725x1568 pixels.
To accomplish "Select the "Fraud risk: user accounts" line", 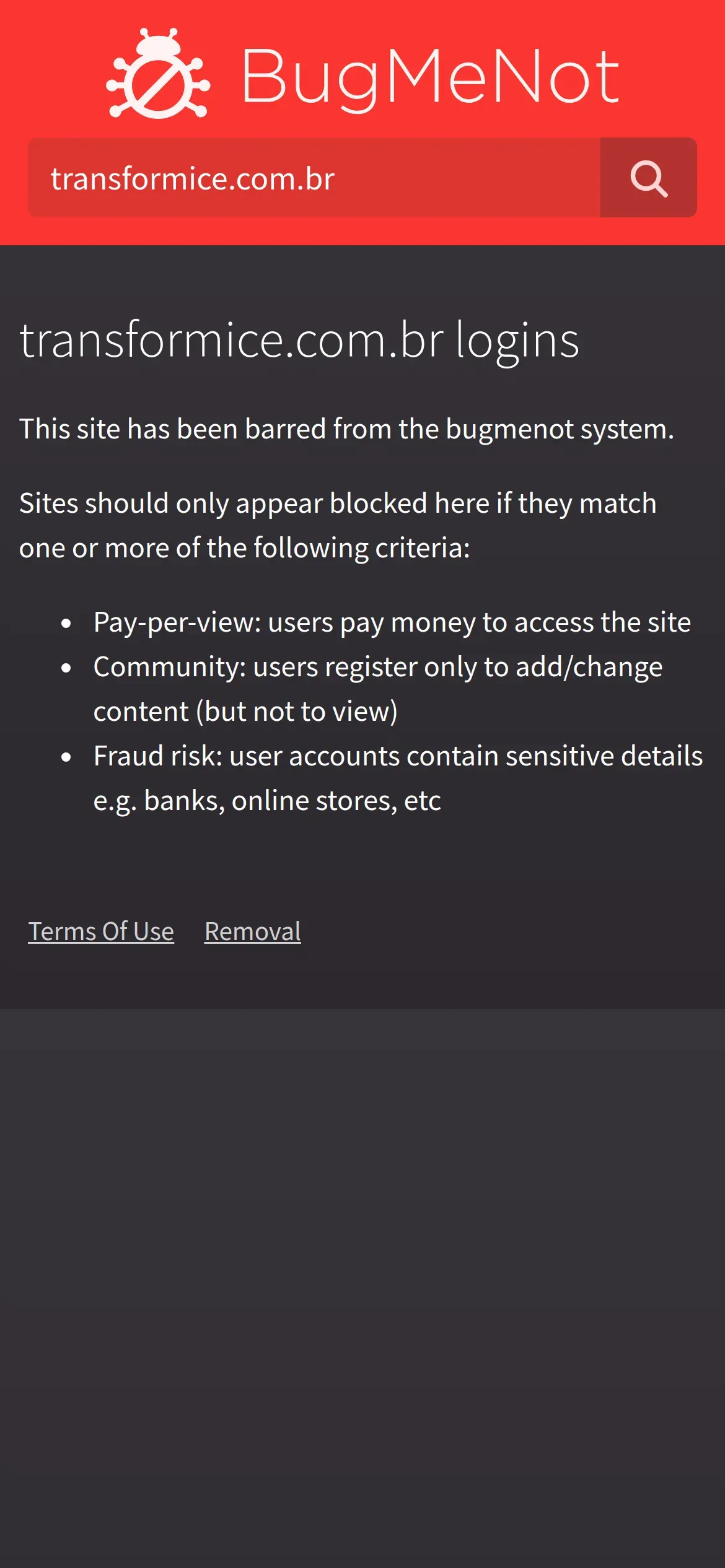I will click(x=398, y=756).
